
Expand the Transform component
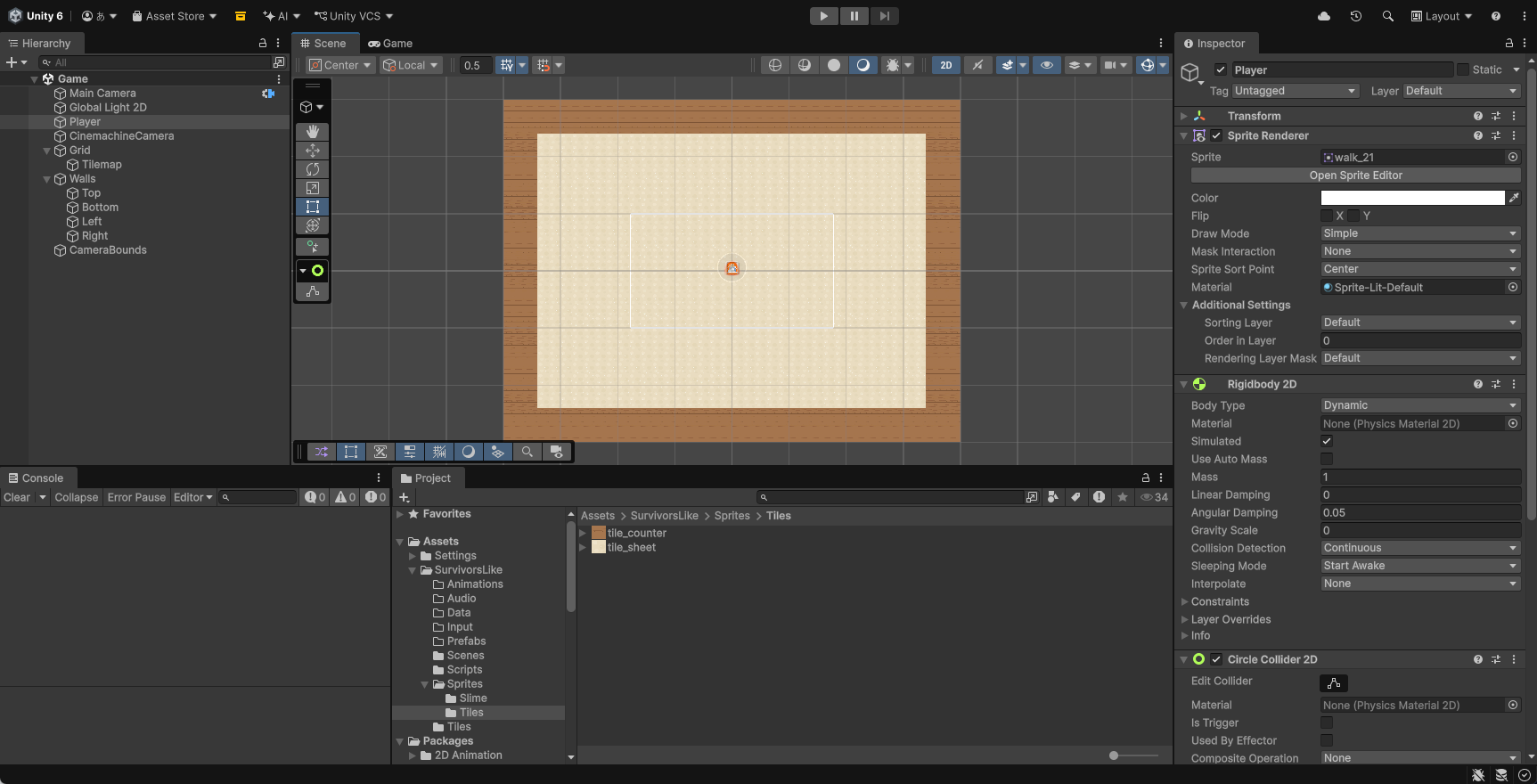point(1184,116)
